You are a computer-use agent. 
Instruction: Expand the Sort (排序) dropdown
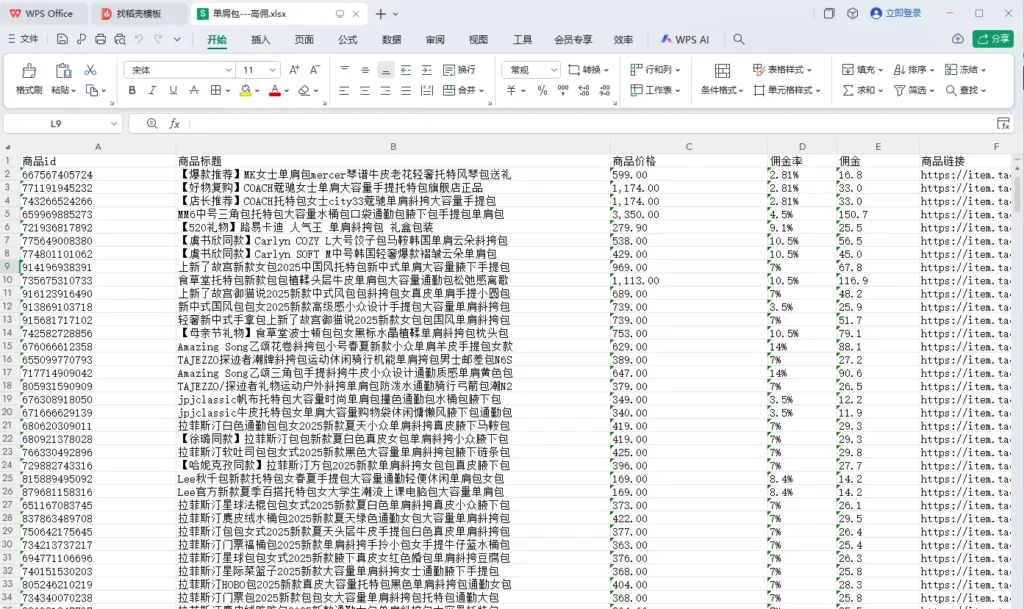tap(932, 70)
